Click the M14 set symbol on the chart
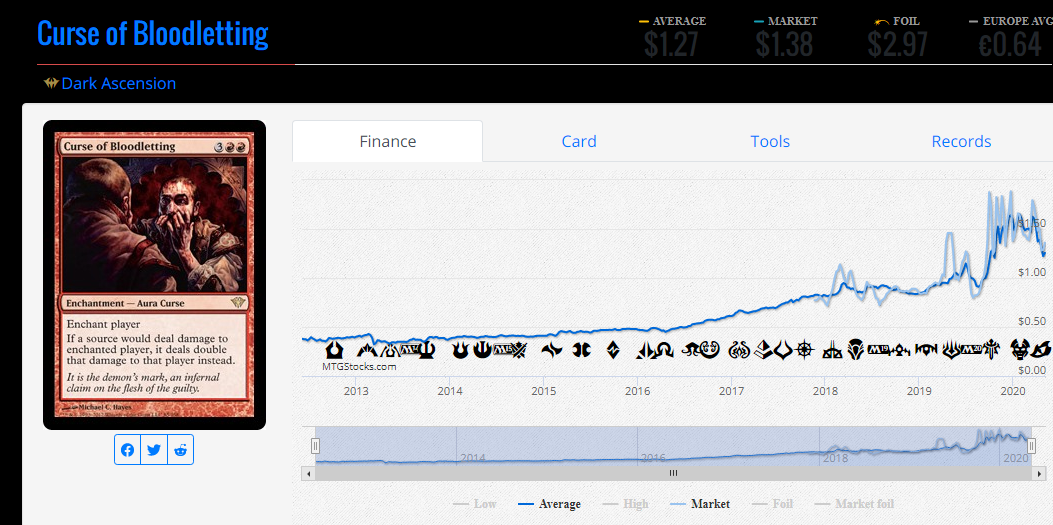This screenshot has width=1053, height=525. (410, 348)
